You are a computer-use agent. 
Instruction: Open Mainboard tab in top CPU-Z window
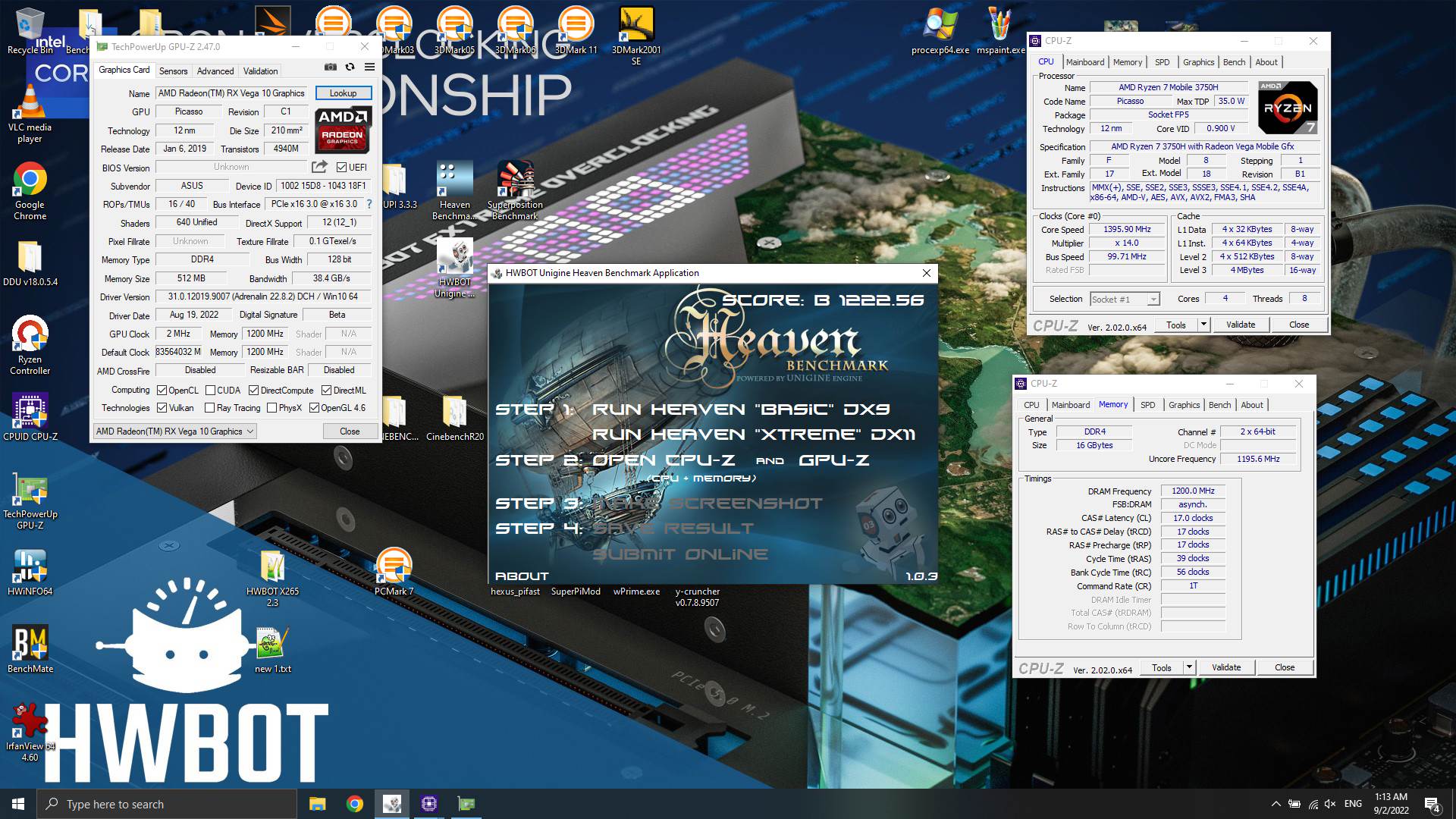pos(1085,62)
